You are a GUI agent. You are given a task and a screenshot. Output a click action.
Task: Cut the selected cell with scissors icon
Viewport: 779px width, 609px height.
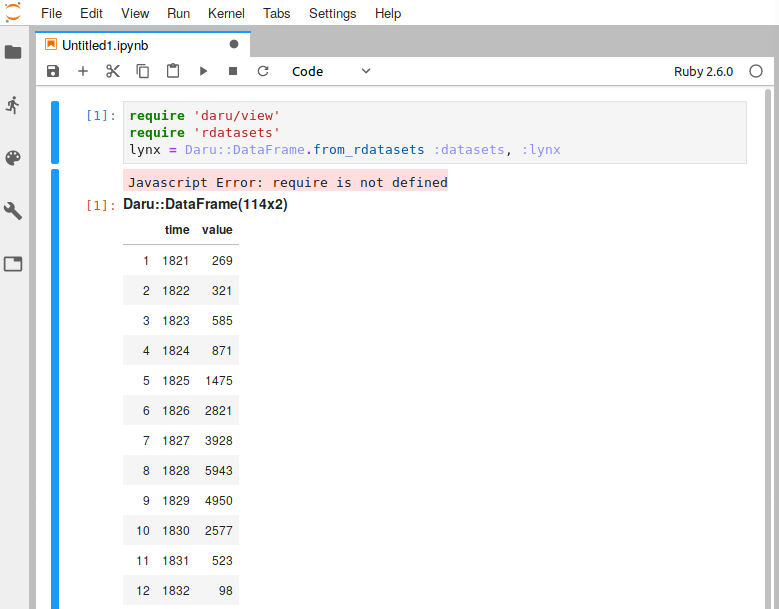click(113, 71)
